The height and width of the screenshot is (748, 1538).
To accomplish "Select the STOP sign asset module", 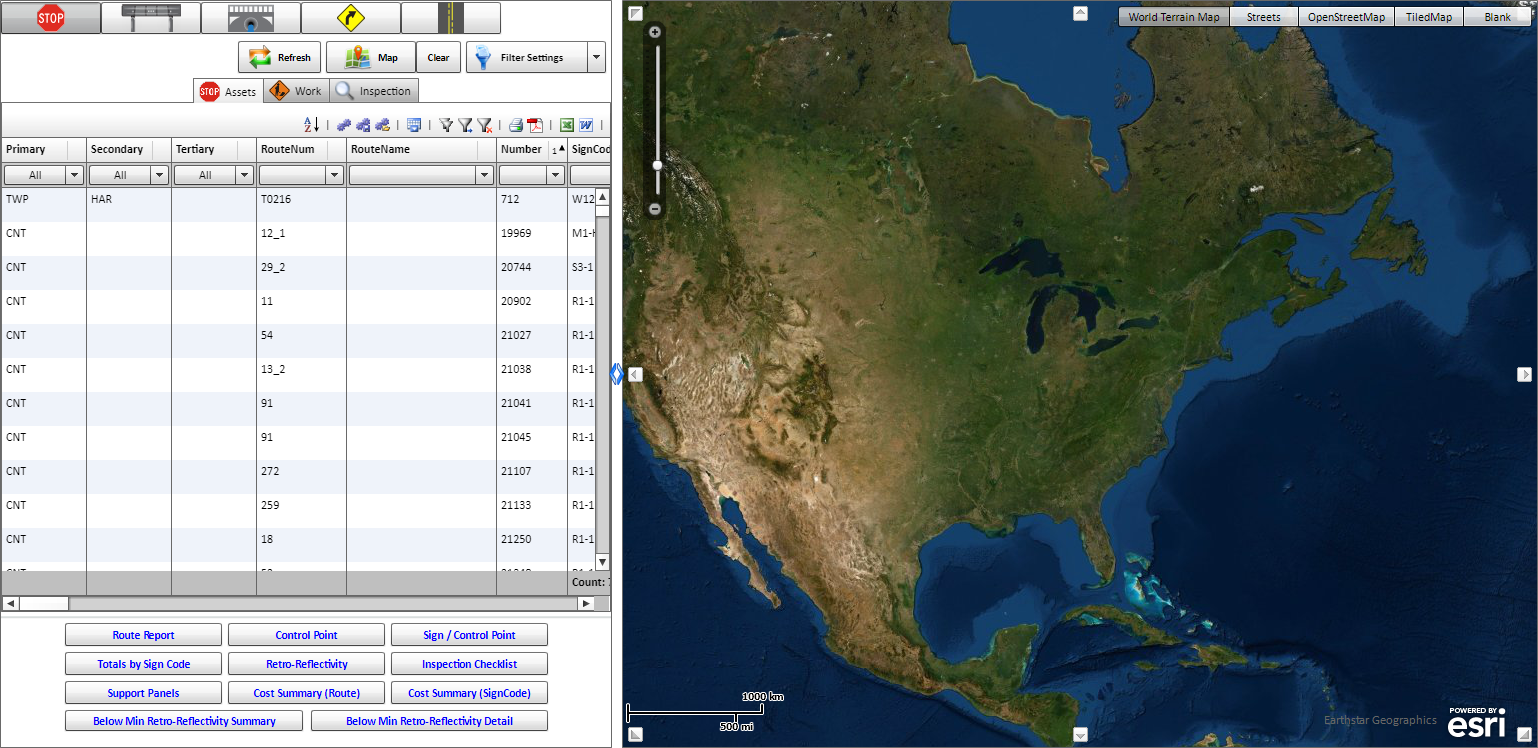I will 50,17.
